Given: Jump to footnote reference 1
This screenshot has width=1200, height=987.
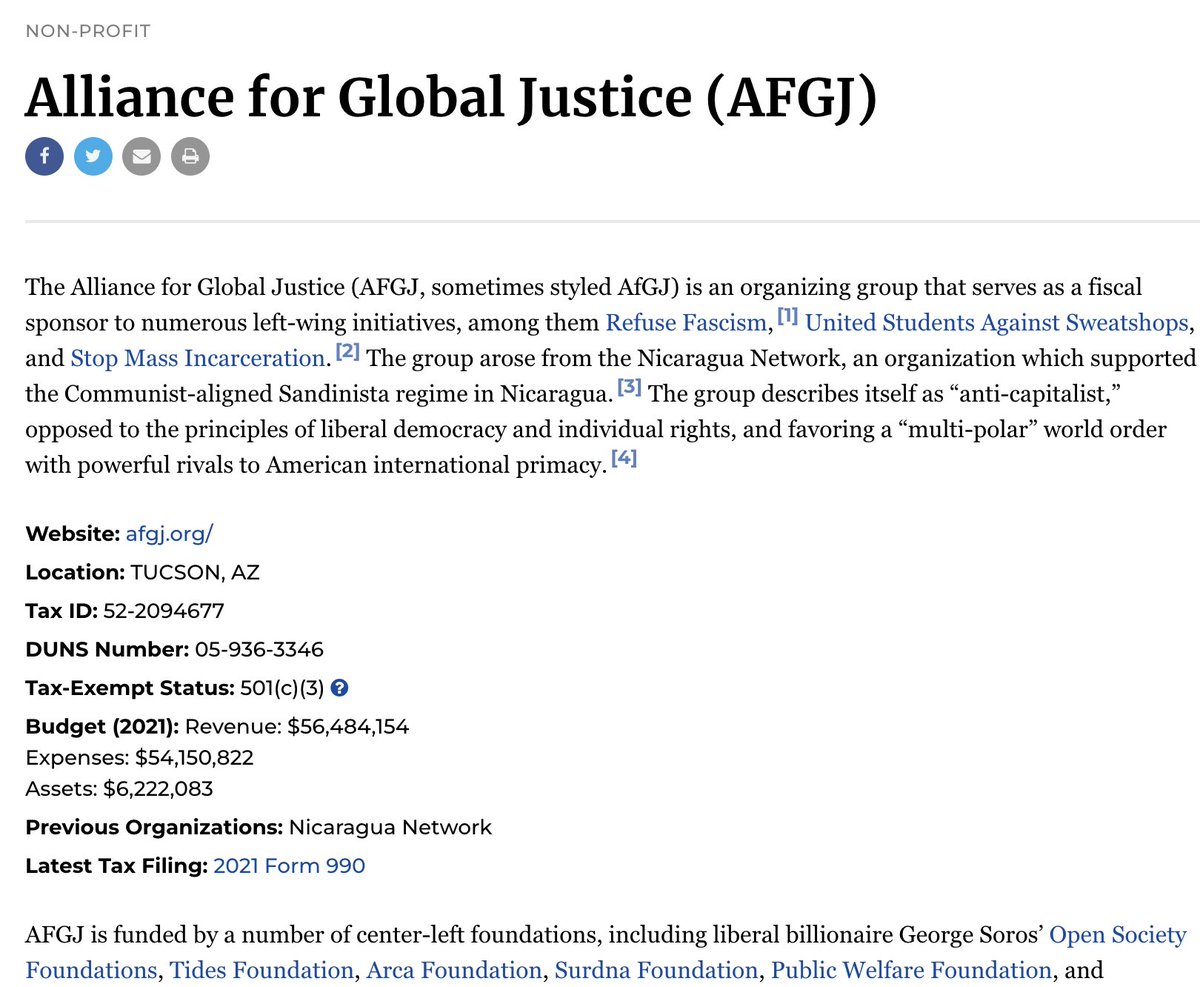Looking at the screenshot, I should (x=787, y=317).
